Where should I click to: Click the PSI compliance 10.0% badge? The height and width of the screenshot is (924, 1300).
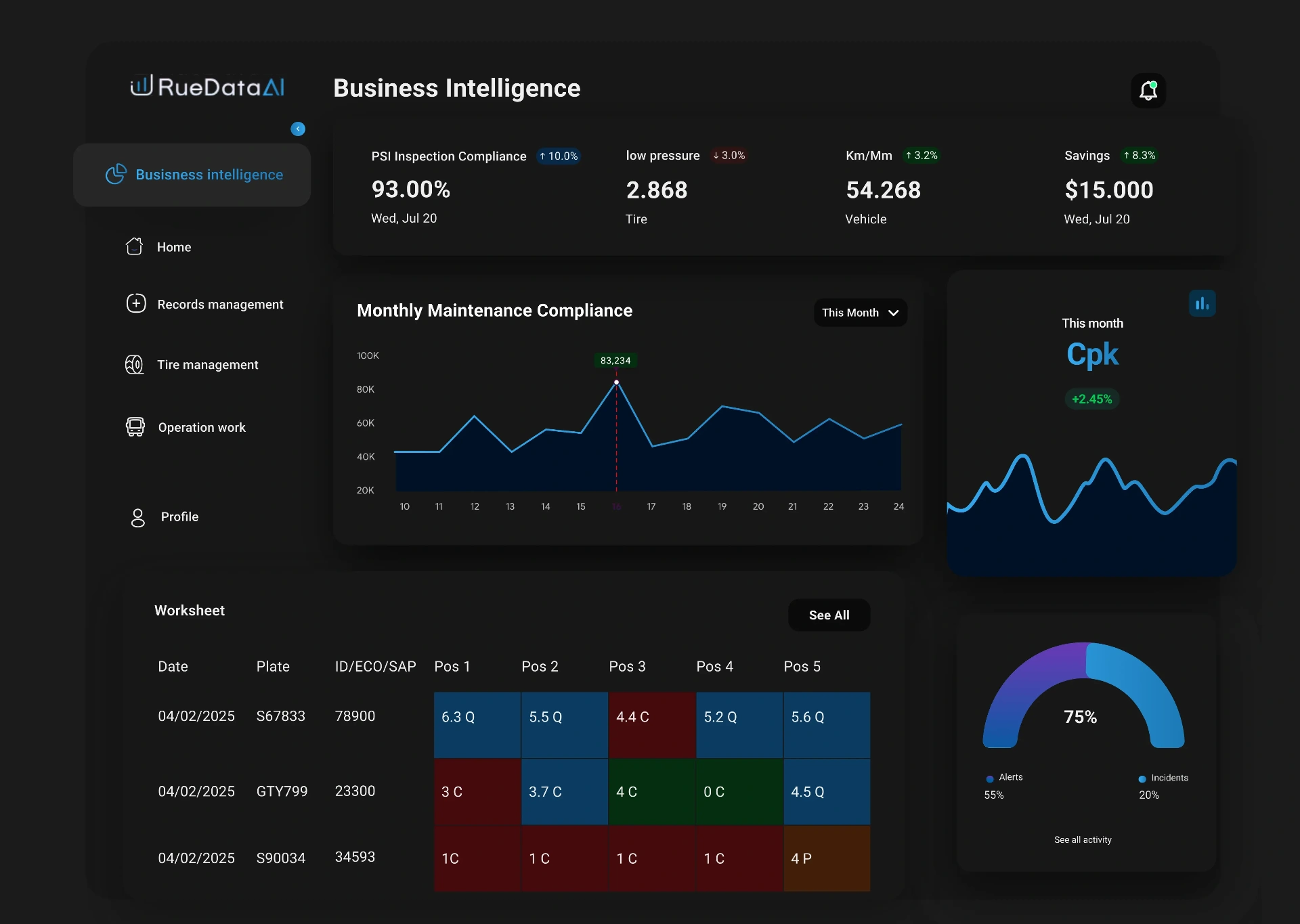[x=559, y=156]
